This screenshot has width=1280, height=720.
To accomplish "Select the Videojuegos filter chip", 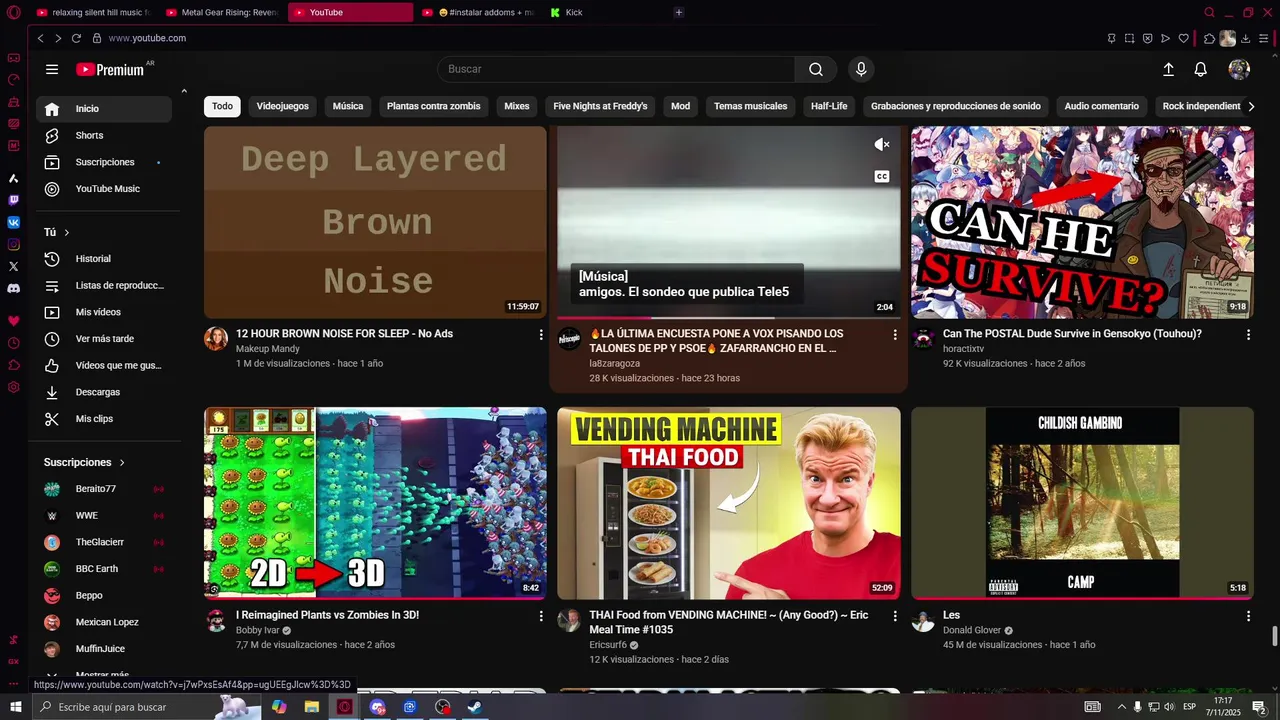I will (282, 106).
